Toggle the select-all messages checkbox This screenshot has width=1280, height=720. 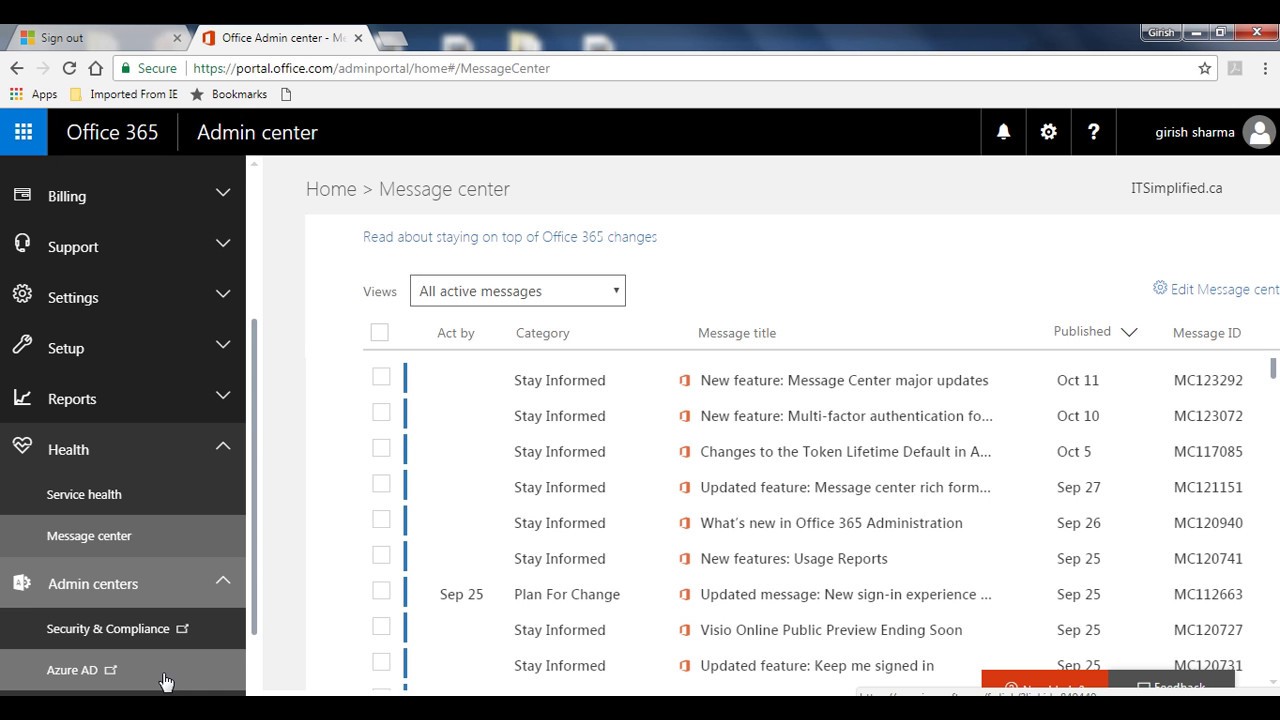tap(380, 332)
